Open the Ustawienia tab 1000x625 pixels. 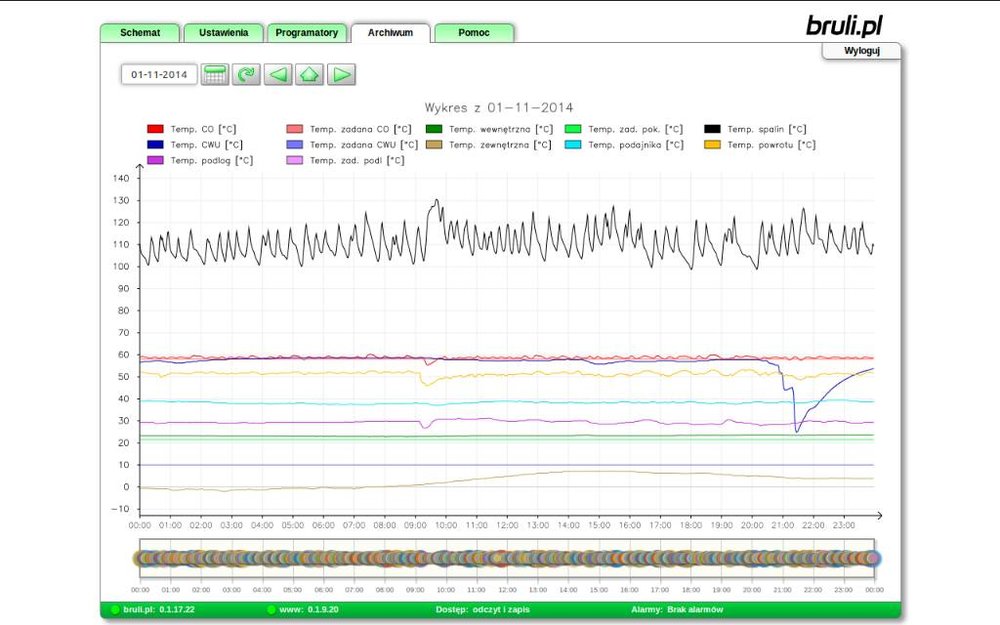tap(224, 33)
